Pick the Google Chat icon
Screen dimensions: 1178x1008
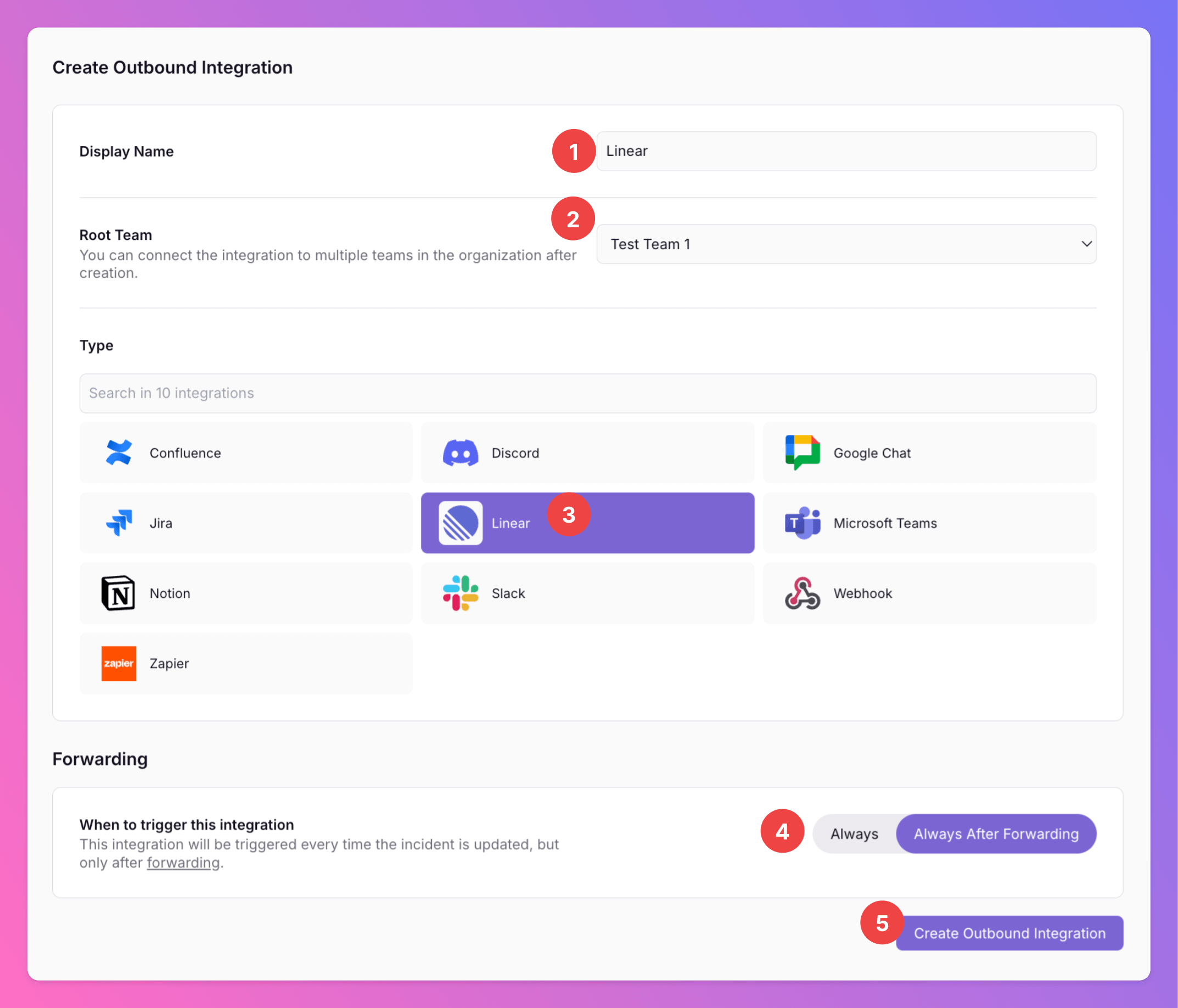(802, 452)
